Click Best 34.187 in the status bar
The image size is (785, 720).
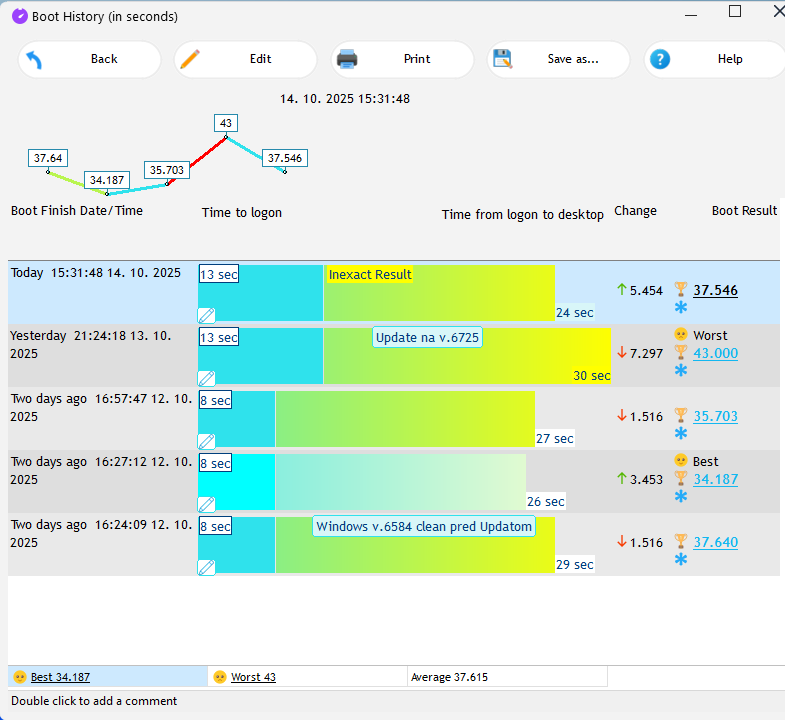(x=60, y=677)
